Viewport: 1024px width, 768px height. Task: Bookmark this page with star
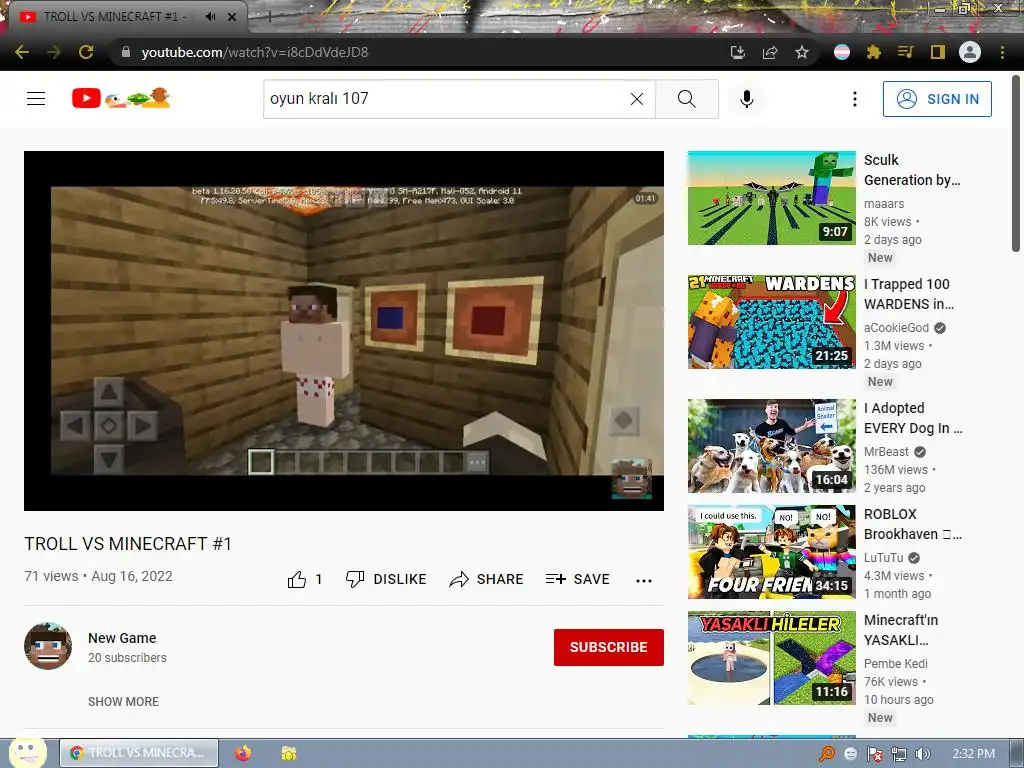pos(802,52)
